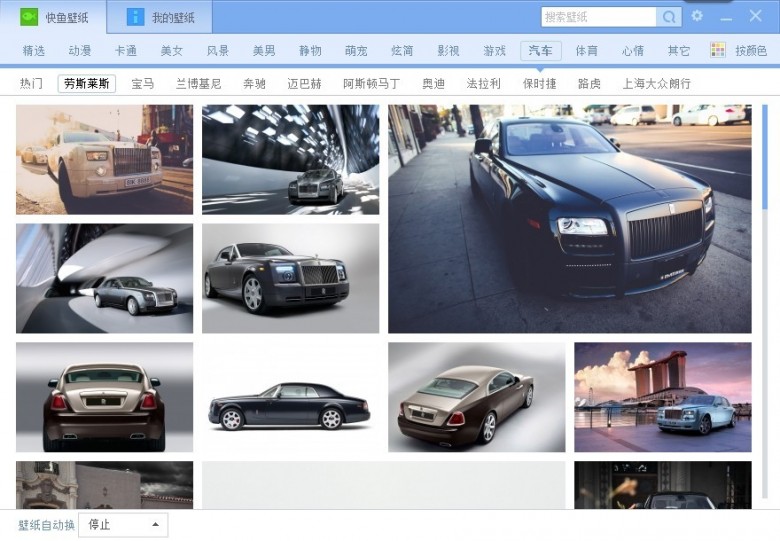The width and height of the screenshot is (780, 541).
Task: Open Rolls-Royce in glass tunnel thumbnail
Action: click(291, 160)
